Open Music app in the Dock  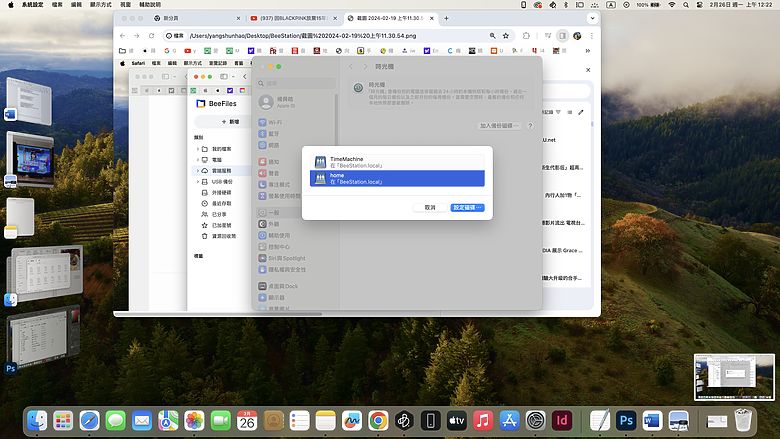pyautogui.click(x=483, y=421)
